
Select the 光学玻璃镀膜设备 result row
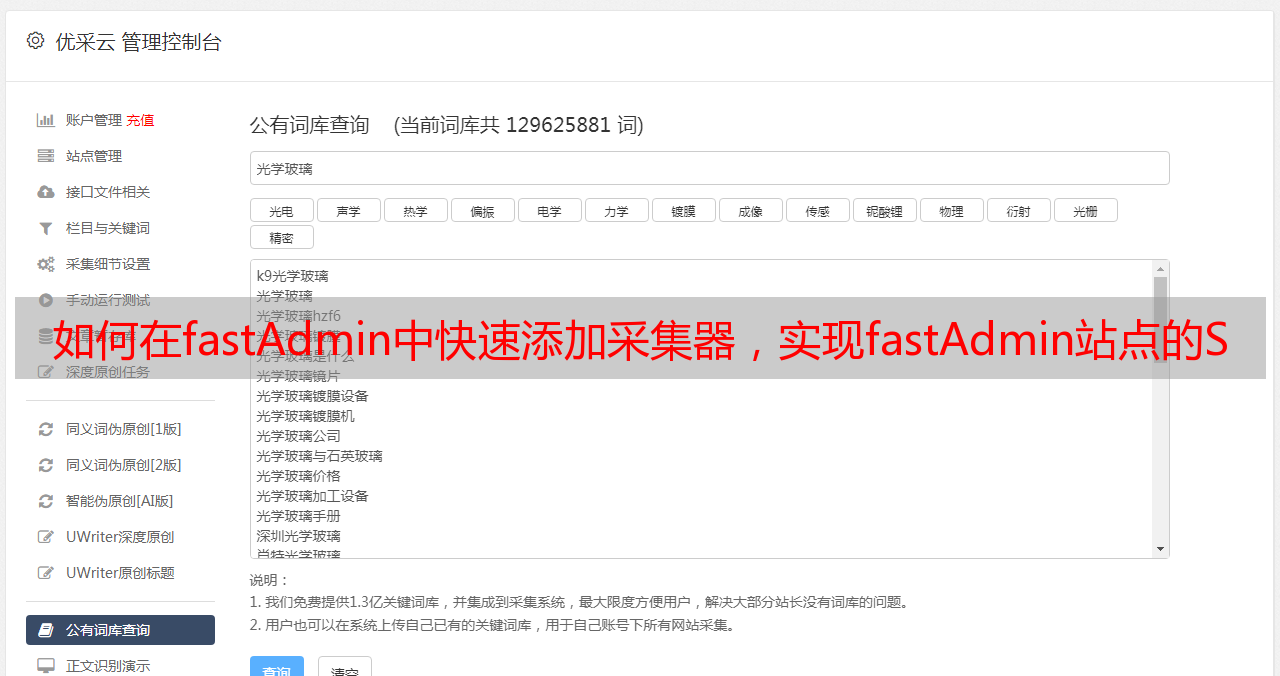[312, 396]
